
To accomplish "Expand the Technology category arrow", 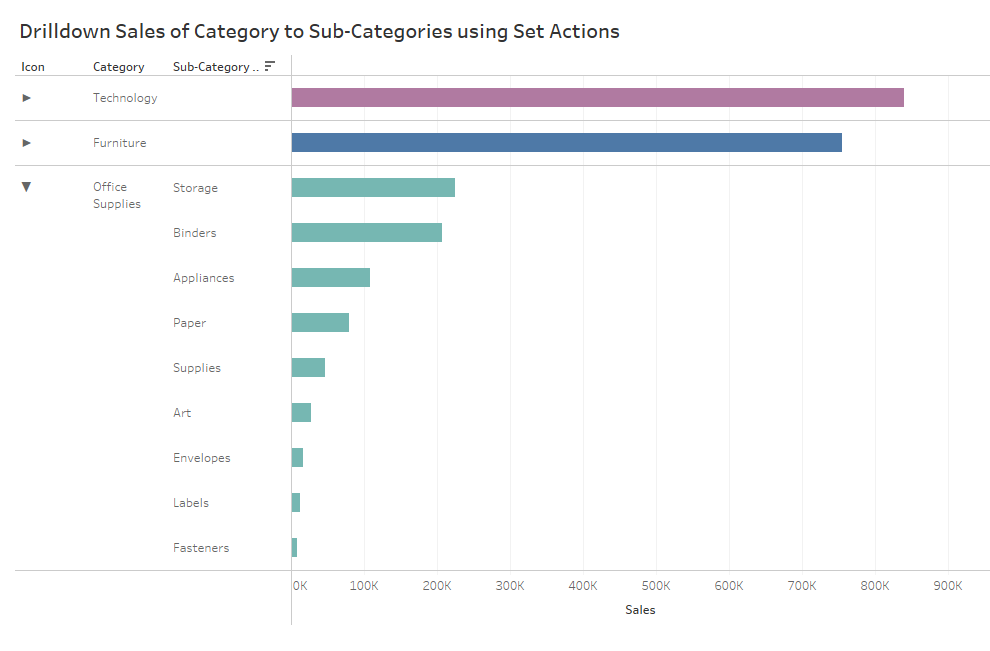I will tap(27, 98).
